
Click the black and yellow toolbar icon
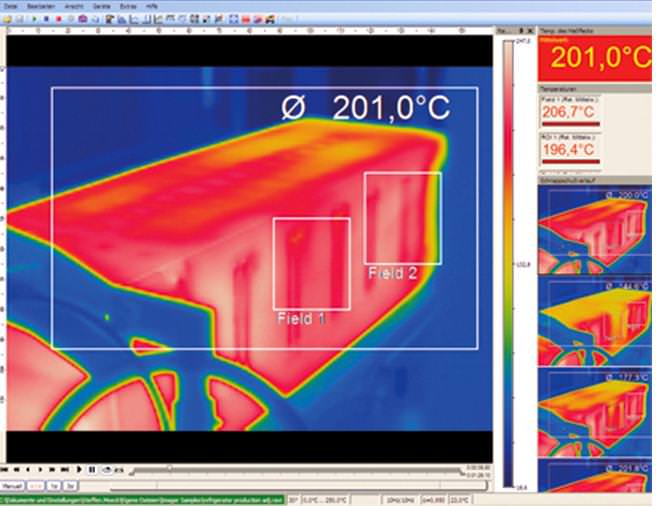coord(270,19)
